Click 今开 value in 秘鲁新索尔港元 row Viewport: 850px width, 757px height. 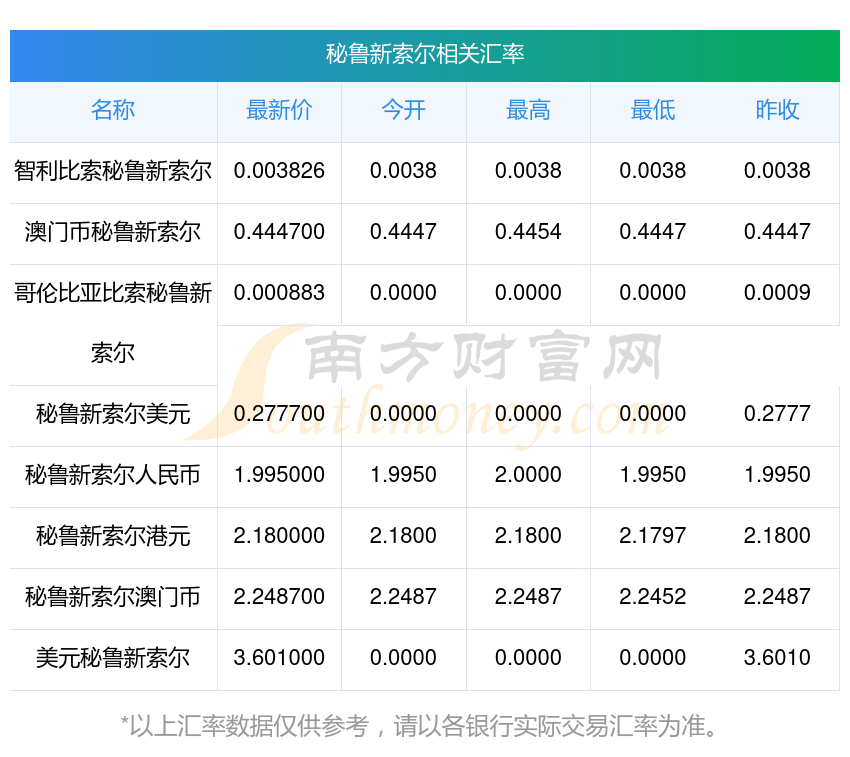(403, 536)
